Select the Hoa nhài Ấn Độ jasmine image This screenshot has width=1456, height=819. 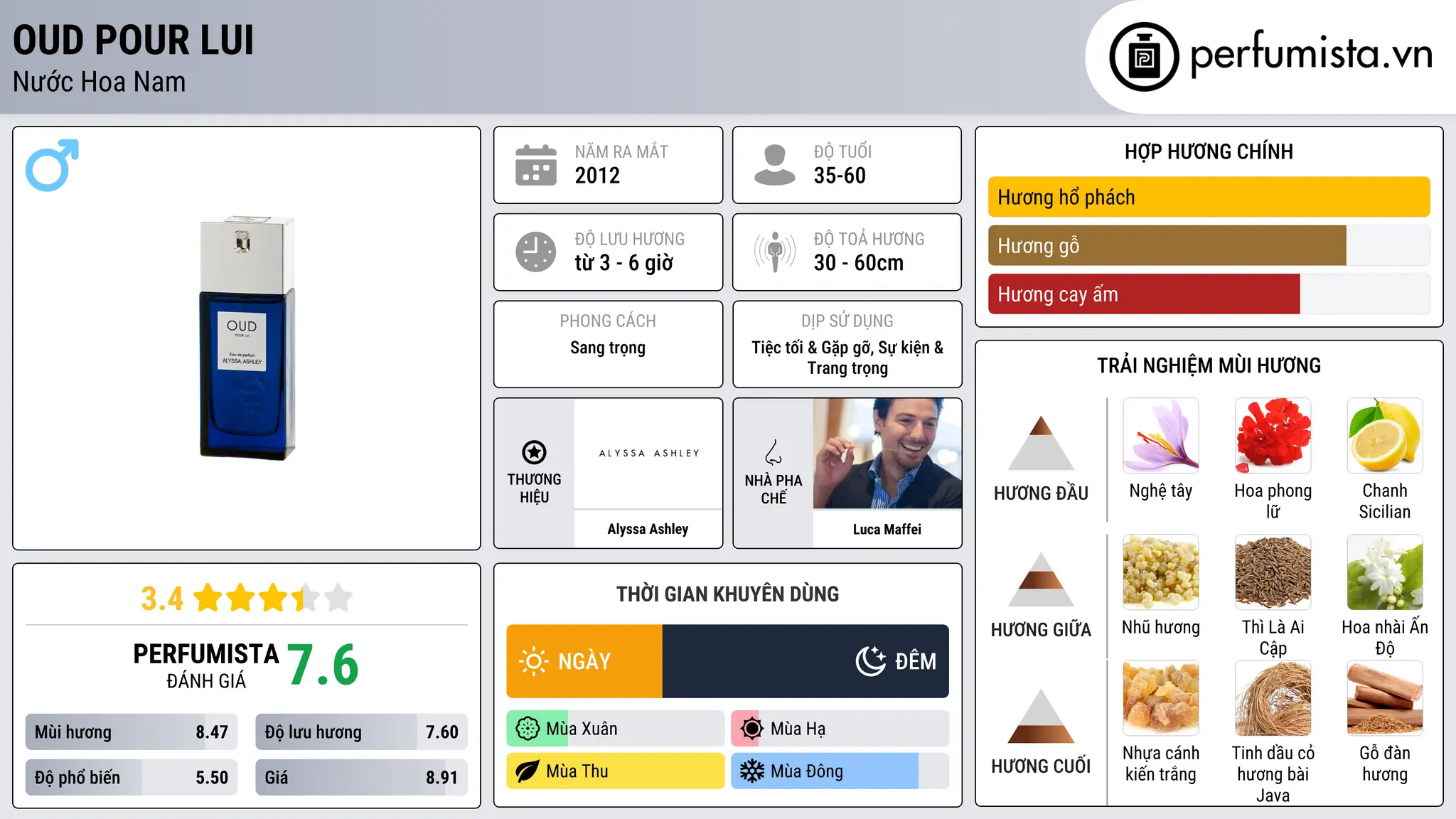pyautogui.click(x=1385, y=572)
